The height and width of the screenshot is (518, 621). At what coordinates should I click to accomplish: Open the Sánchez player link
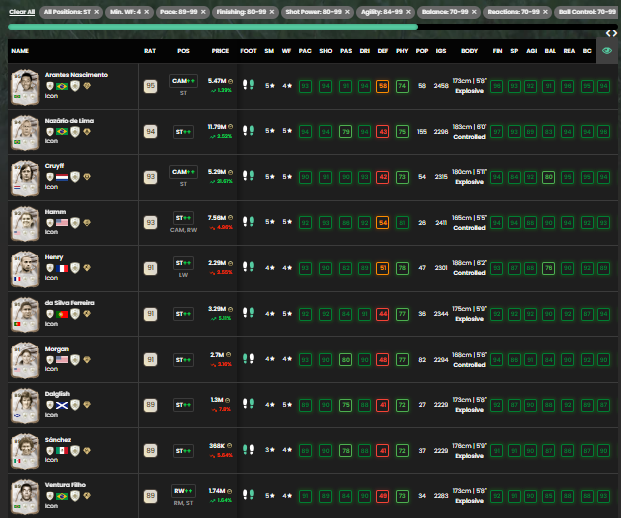(58, 440)
